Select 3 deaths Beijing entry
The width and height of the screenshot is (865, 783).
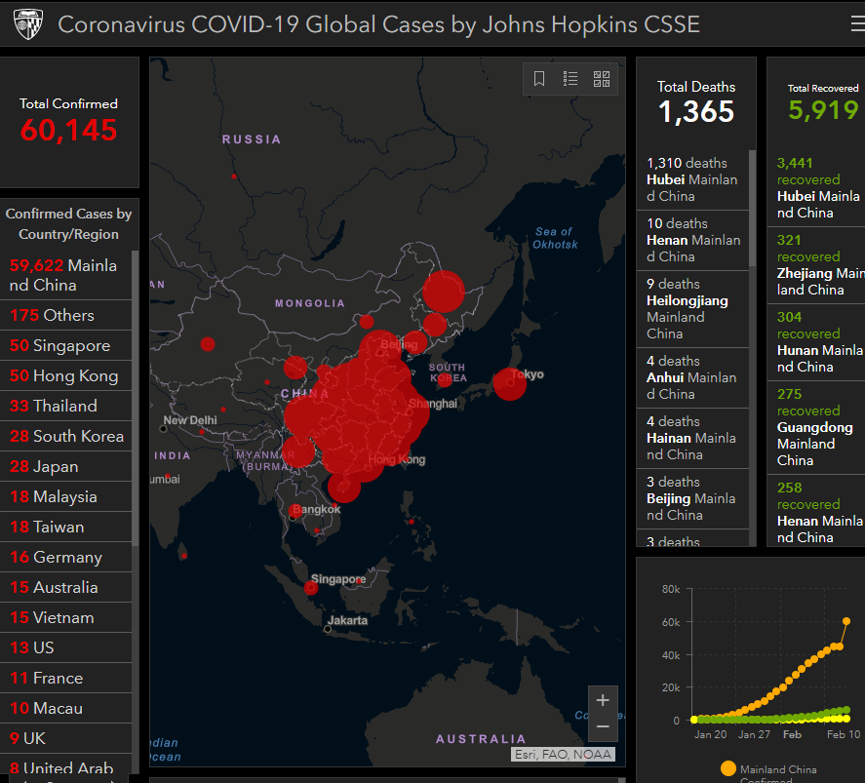click(693, 498)
